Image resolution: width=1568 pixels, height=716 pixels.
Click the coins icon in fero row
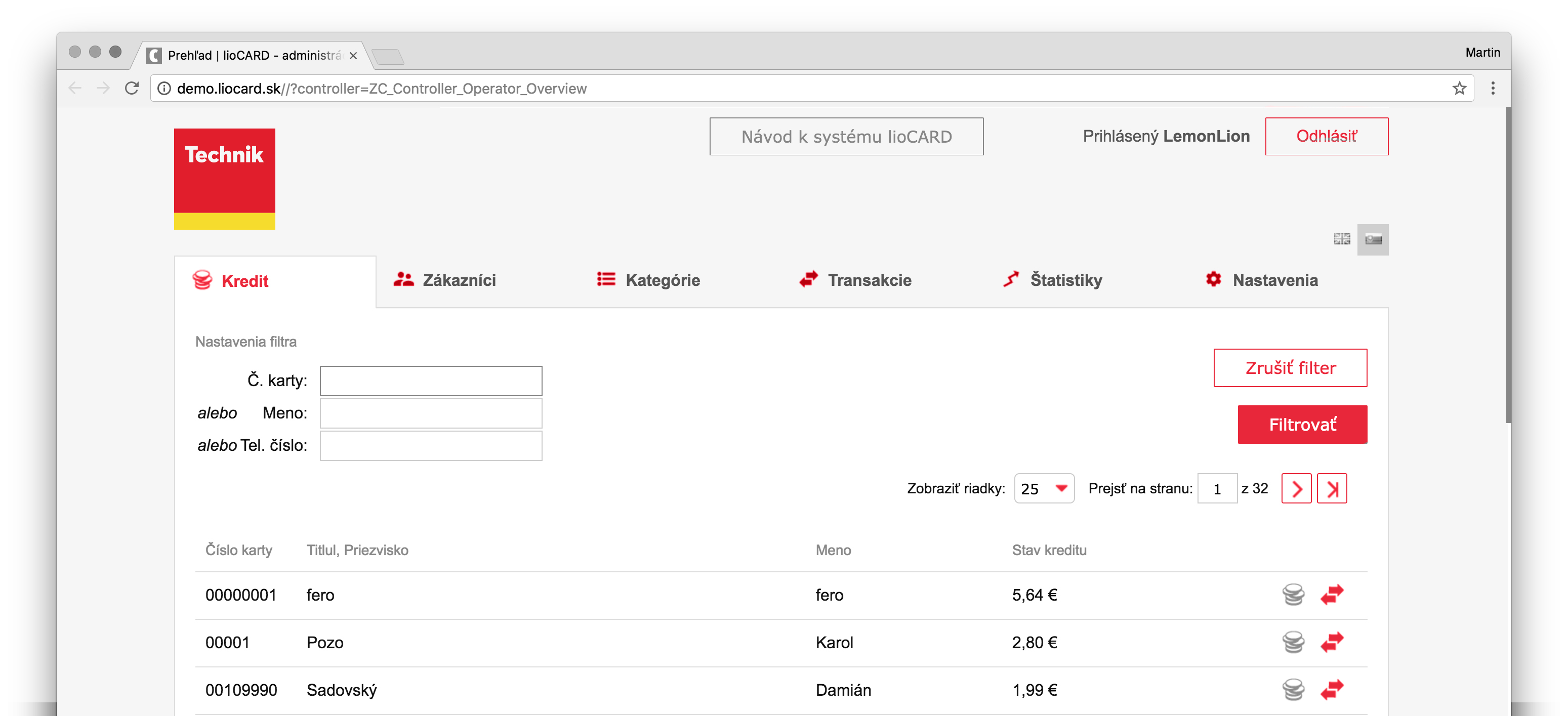click(x=1293, y=595)
